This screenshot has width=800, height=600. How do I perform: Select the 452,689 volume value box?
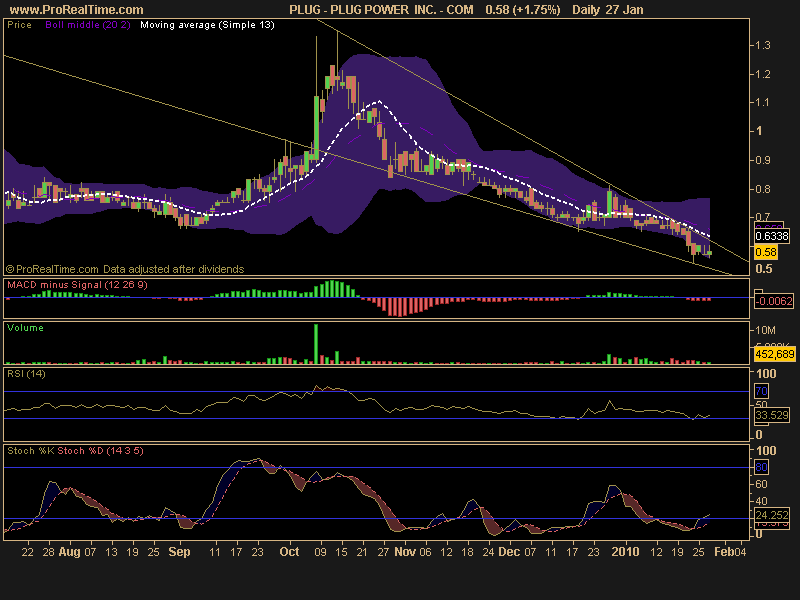774,354
